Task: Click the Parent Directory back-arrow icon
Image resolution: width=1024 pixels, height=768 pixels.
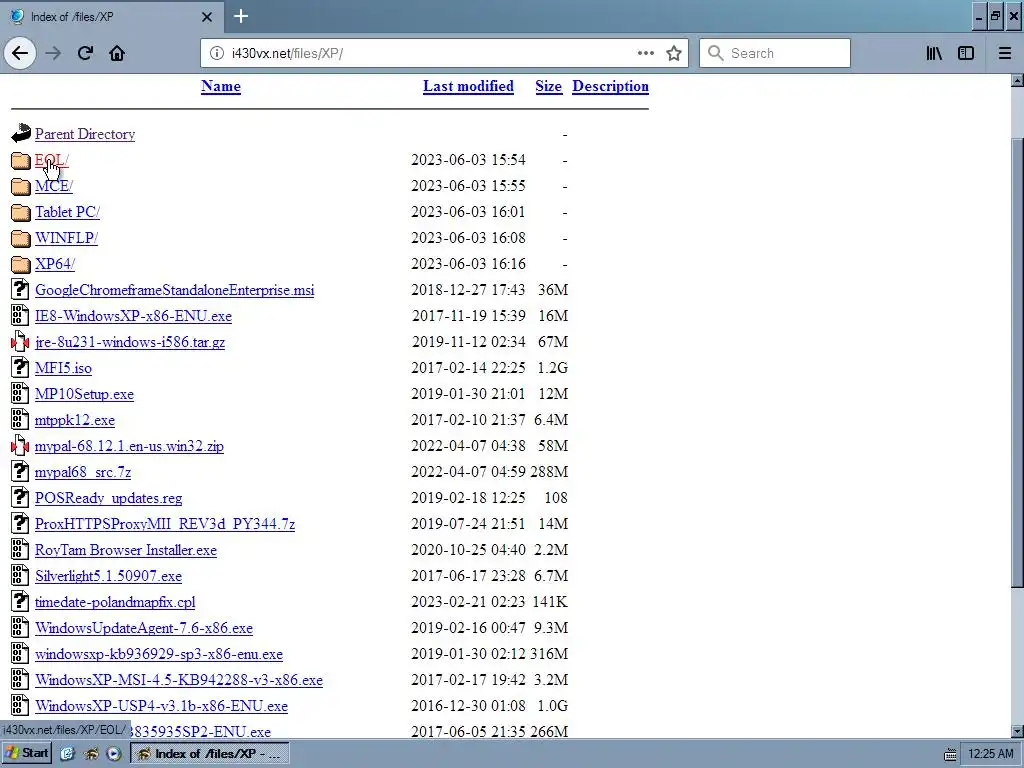Action: point(21,133)
